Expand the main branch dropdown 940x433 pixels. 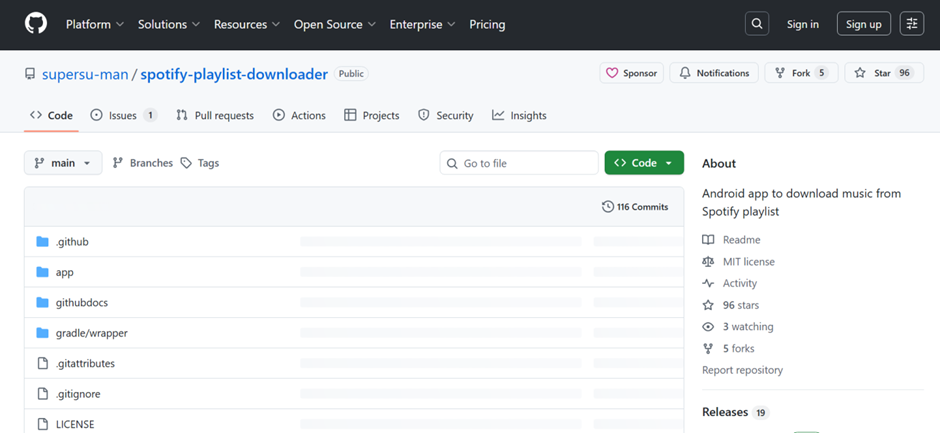click(x=63, y=163)
